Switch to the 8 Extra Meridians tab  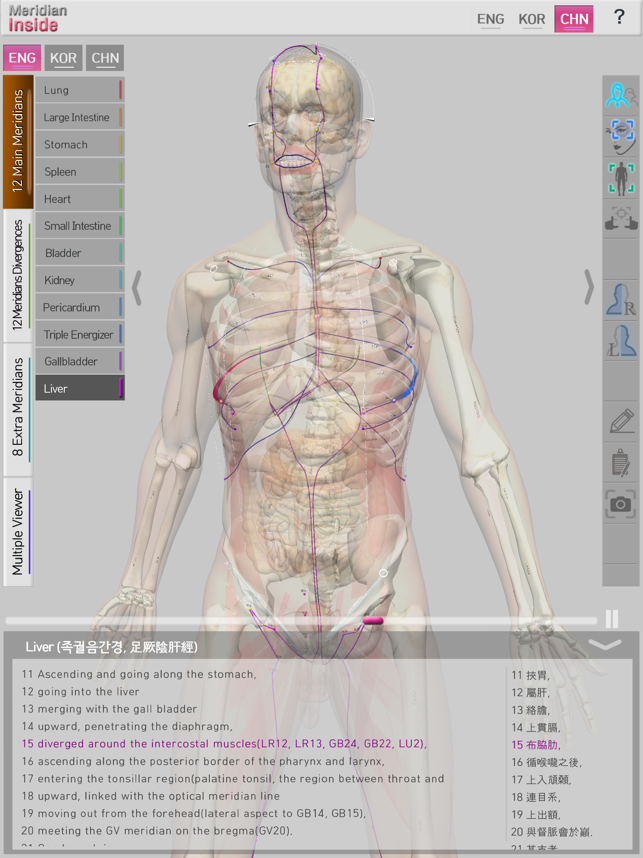pos(17,409)
